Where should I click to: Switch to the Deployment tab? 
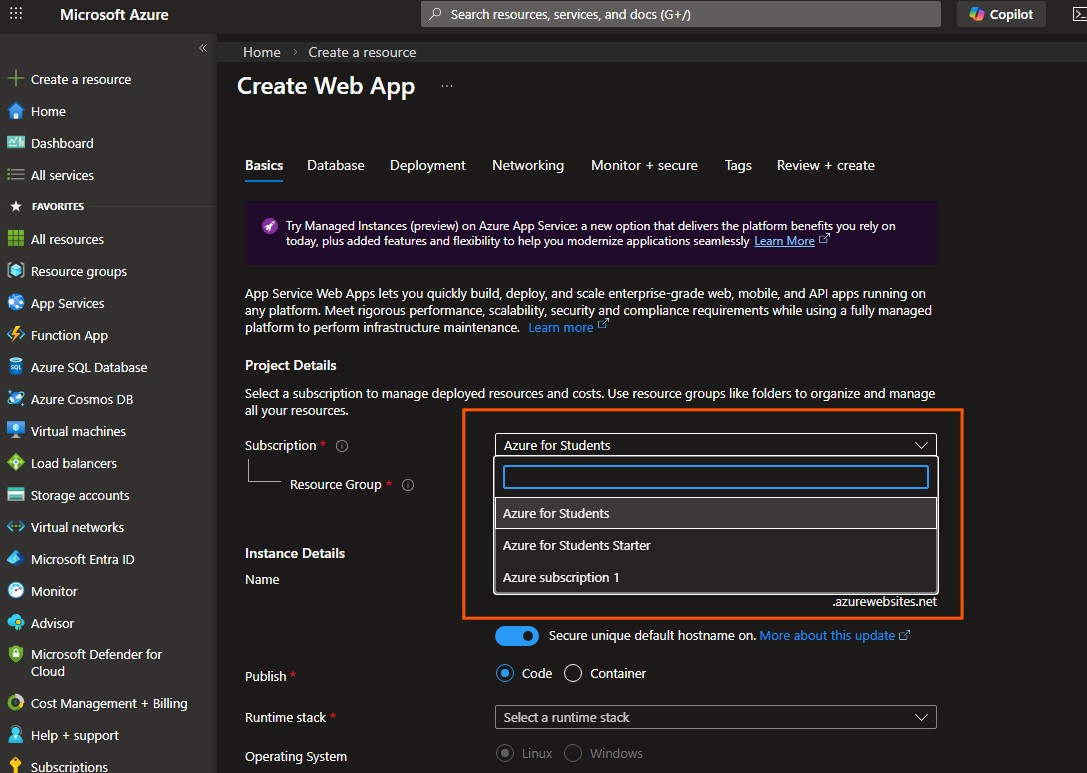(x=428, y=166)
